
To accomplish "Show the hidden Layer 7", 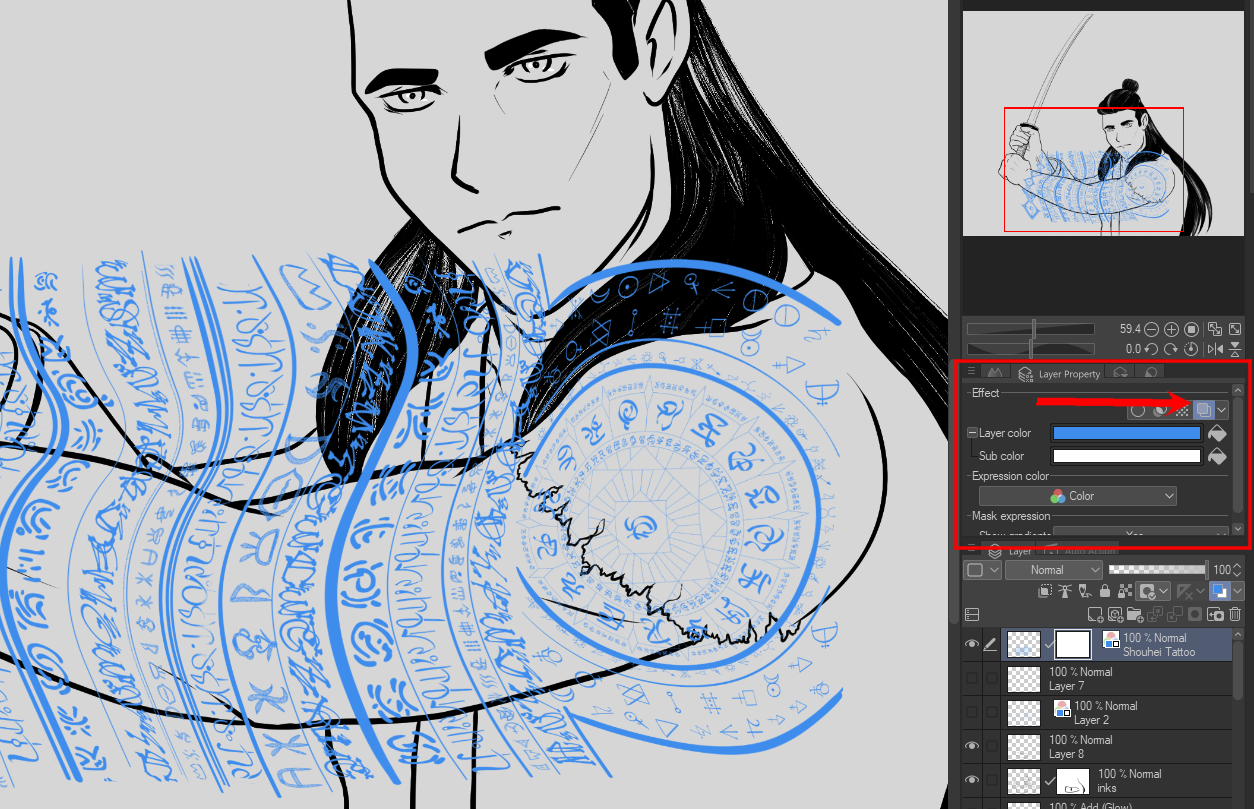I will (971, 679).
